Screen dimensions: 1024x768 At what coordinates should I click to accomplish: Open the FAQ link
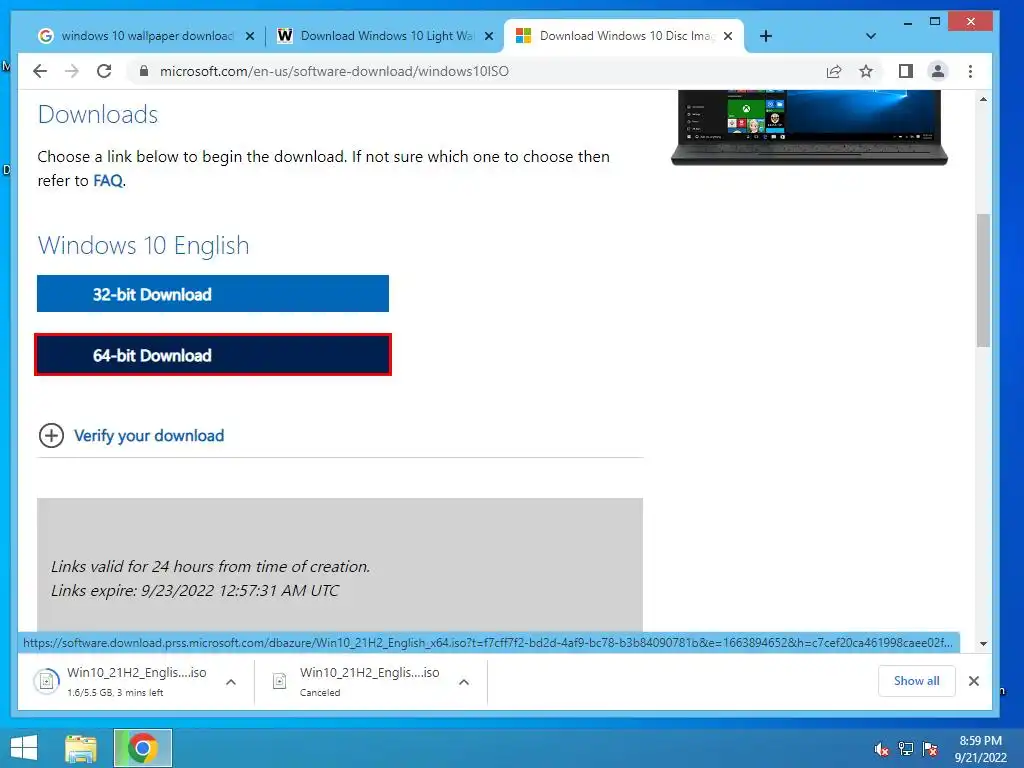pyautogui.click(x=108, y=181)
